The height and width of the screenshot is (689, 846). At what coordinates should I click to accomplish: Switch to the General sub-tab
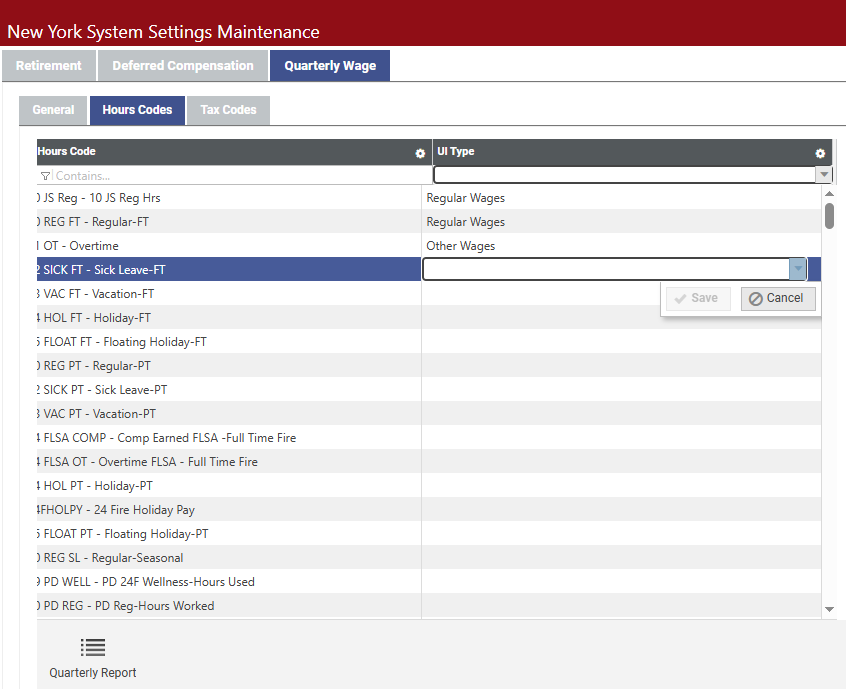pyautogui.click(x=53, y=110)
